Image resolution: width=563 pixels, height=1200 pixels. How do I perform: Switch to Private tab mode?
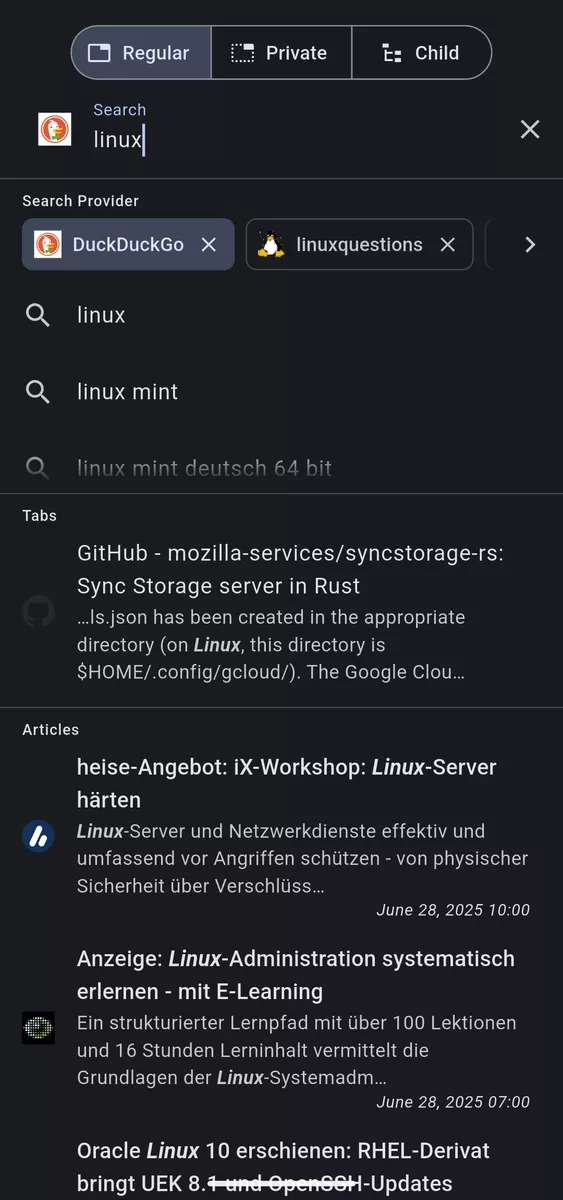281,53
